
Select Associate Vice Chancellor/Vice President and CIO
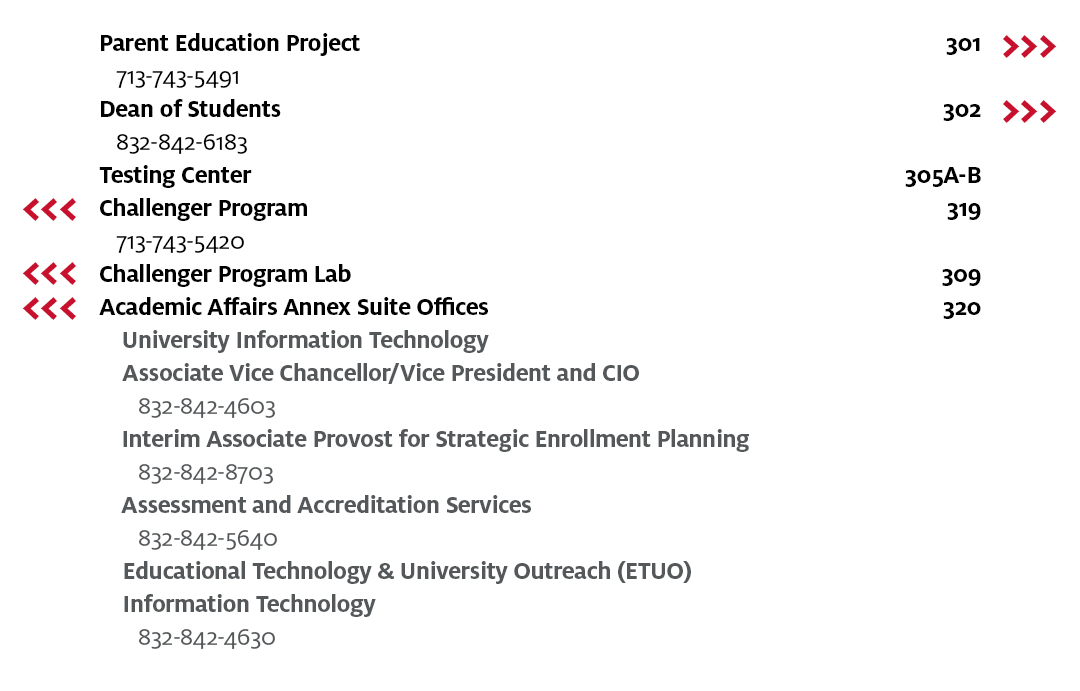tap(380, 373)
